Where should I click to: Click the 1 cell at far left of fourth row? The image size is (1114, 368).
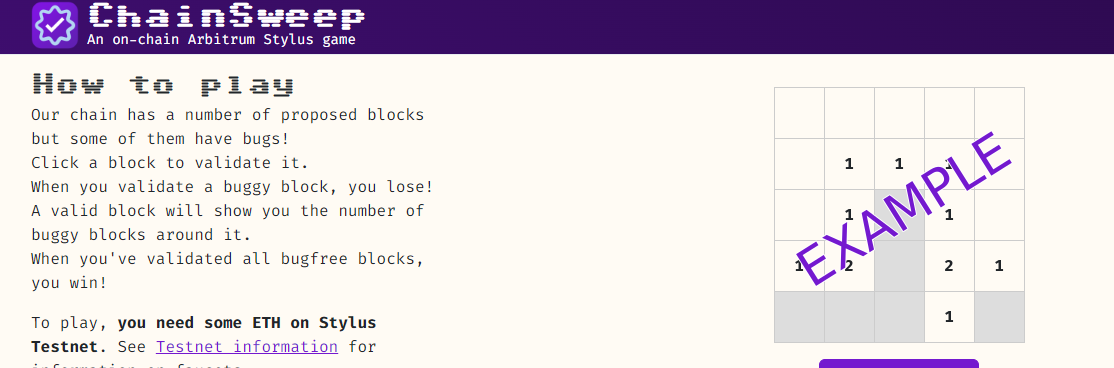(799, 266)
